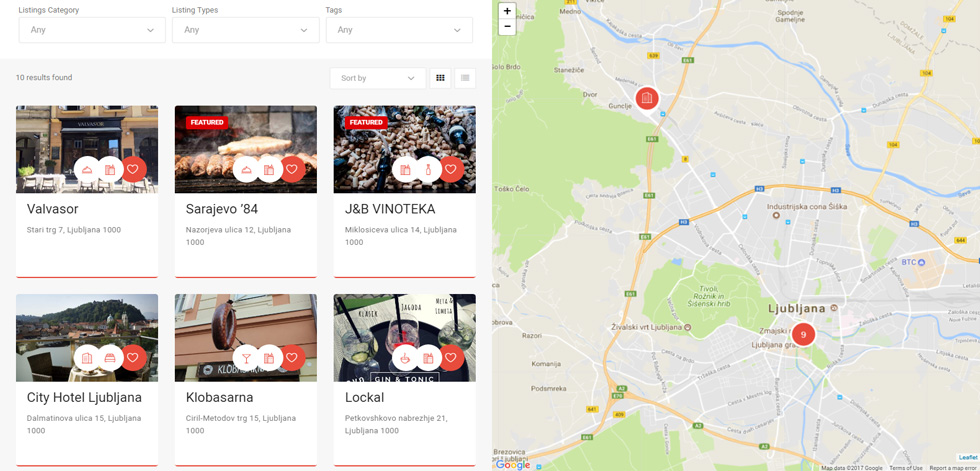Click the BTC label on the map
This screenshot has width=980, height=471.
908,262
